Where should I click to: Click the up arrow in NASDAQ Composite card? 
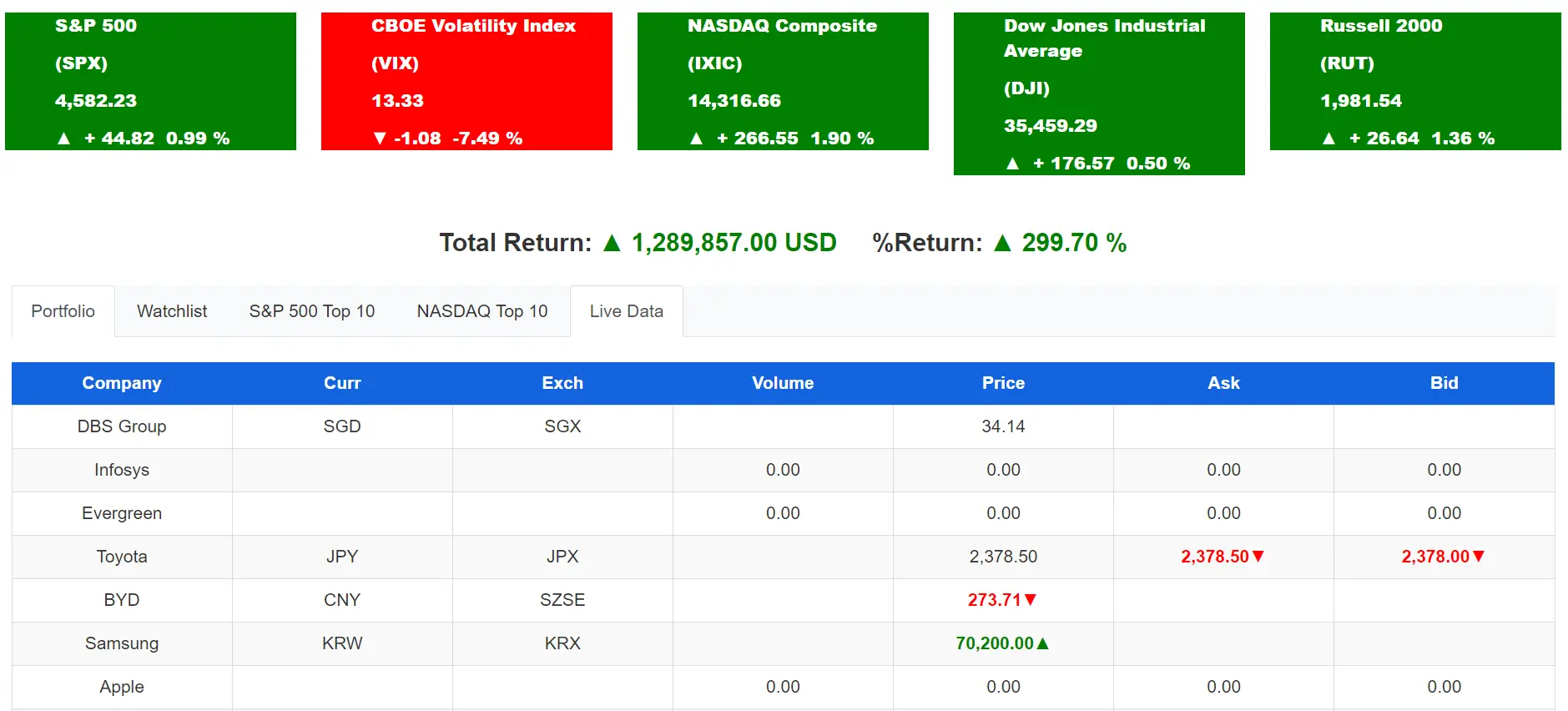point(696,139)
